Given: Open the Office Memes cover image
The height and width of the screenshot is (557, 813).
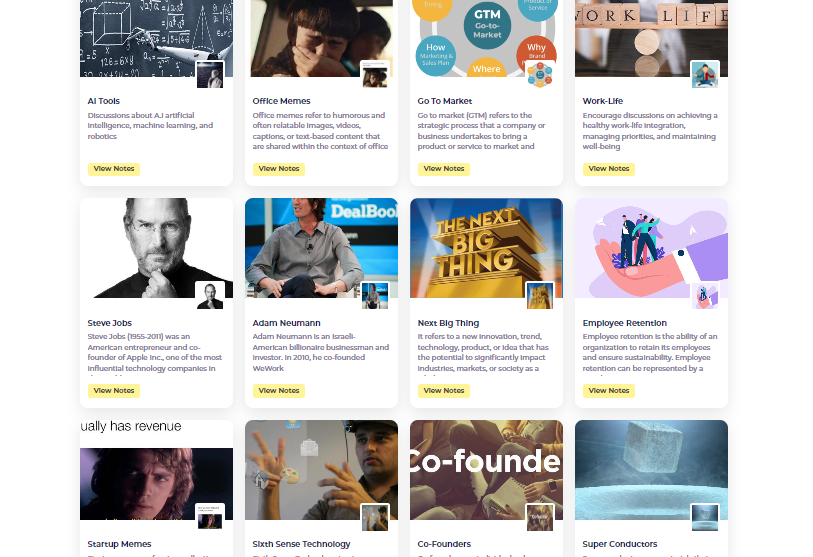Looking at the screenshot, I should 321,37.
